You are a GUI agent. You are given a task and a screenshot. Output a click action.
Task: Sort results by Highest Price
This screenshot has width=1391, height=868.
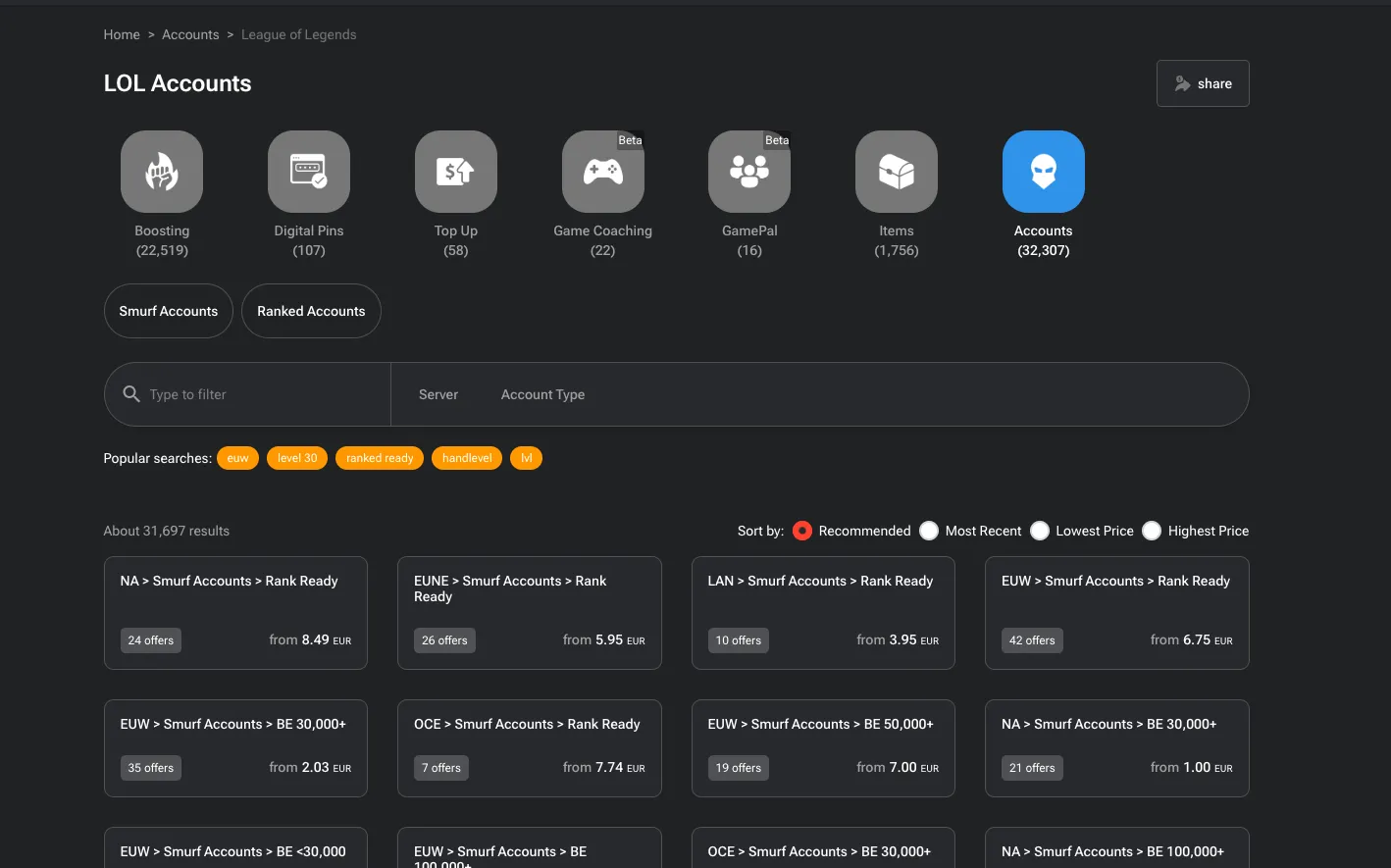pyautogui.click(x=1152, y=531)
